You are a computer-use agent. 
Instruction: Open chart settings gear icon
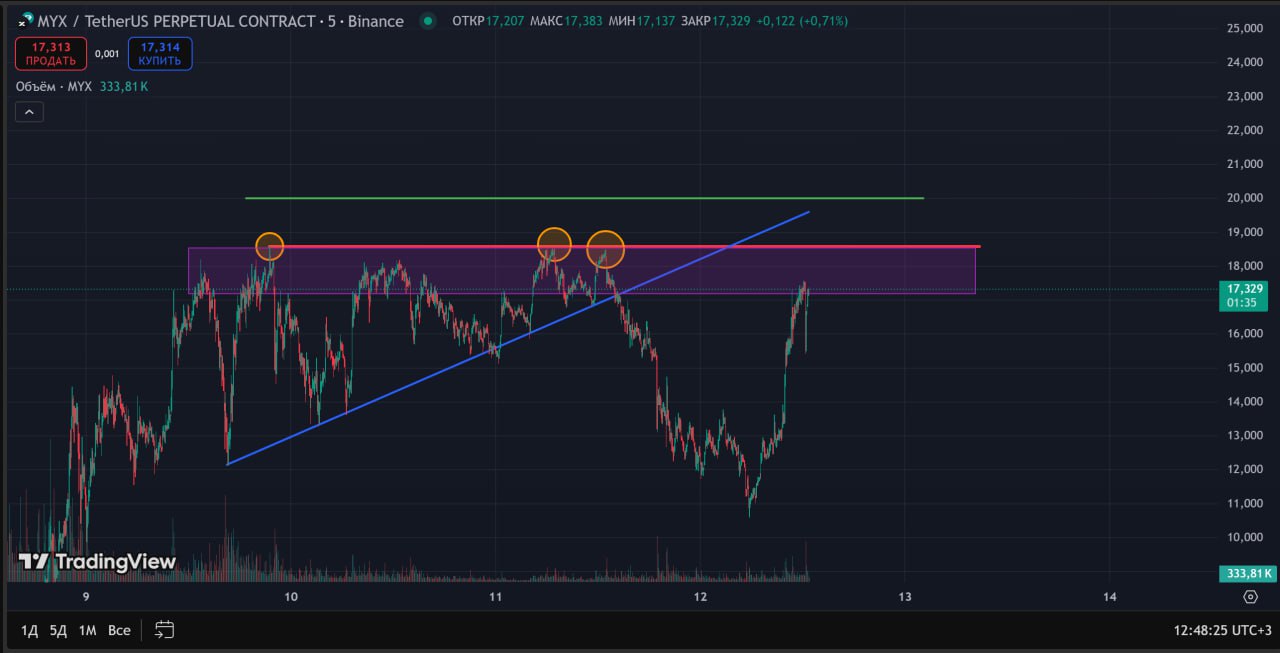(1250, 597)
